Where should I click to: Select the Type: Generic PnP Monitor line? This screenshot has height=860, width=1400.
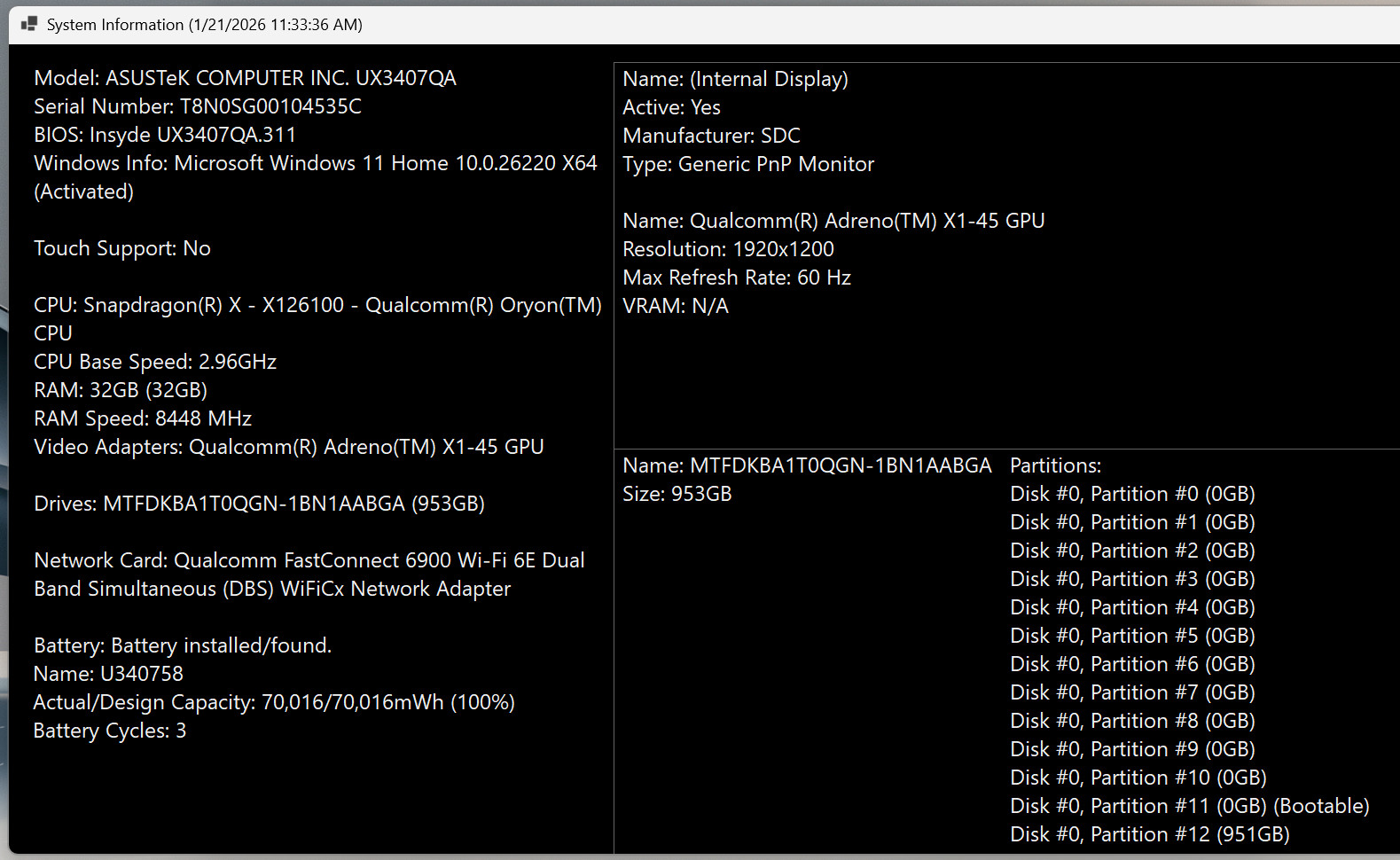point(748,164)
